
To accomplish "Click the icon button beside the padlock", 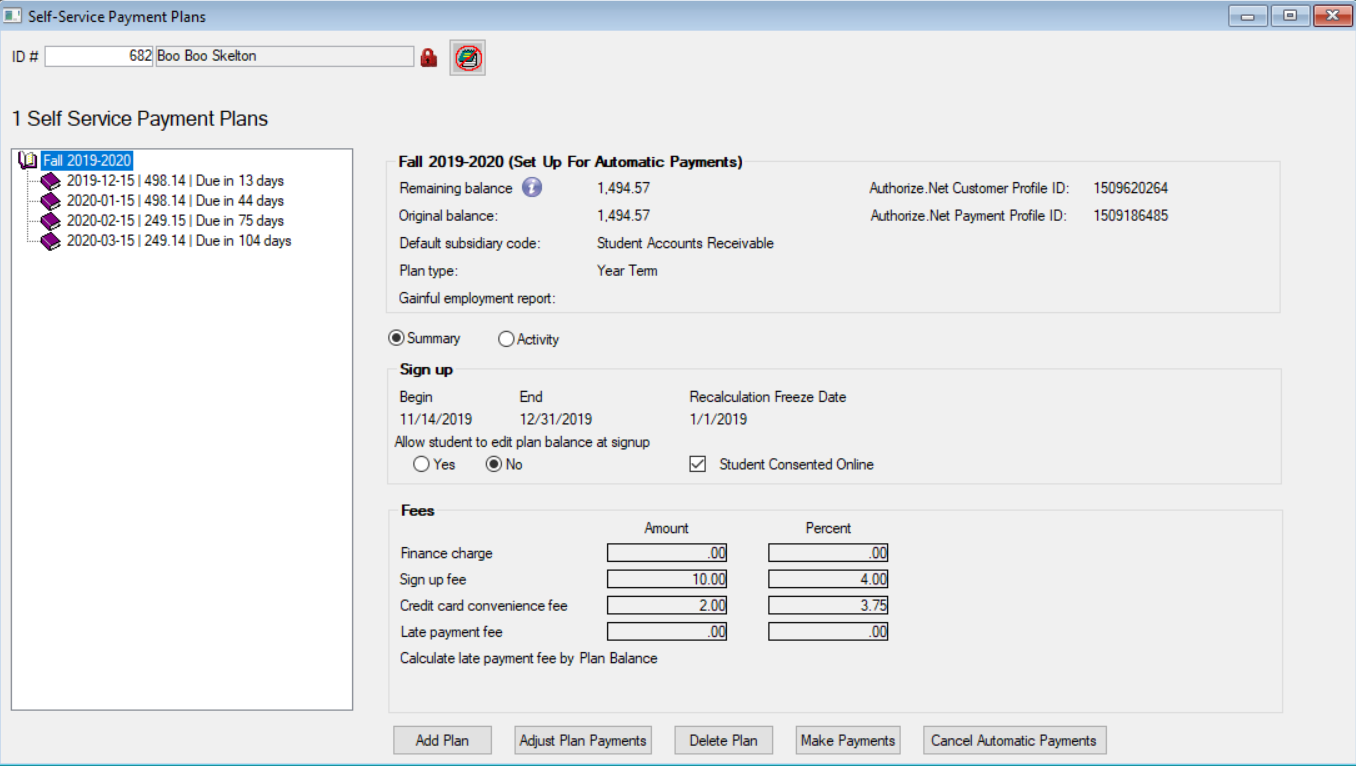I will coord(467,58).
